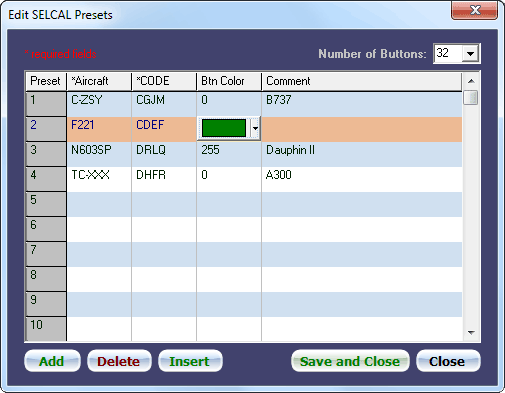Insert a new preset row
The height and width of the screenshot is (393, 505).
pos(190,361)
